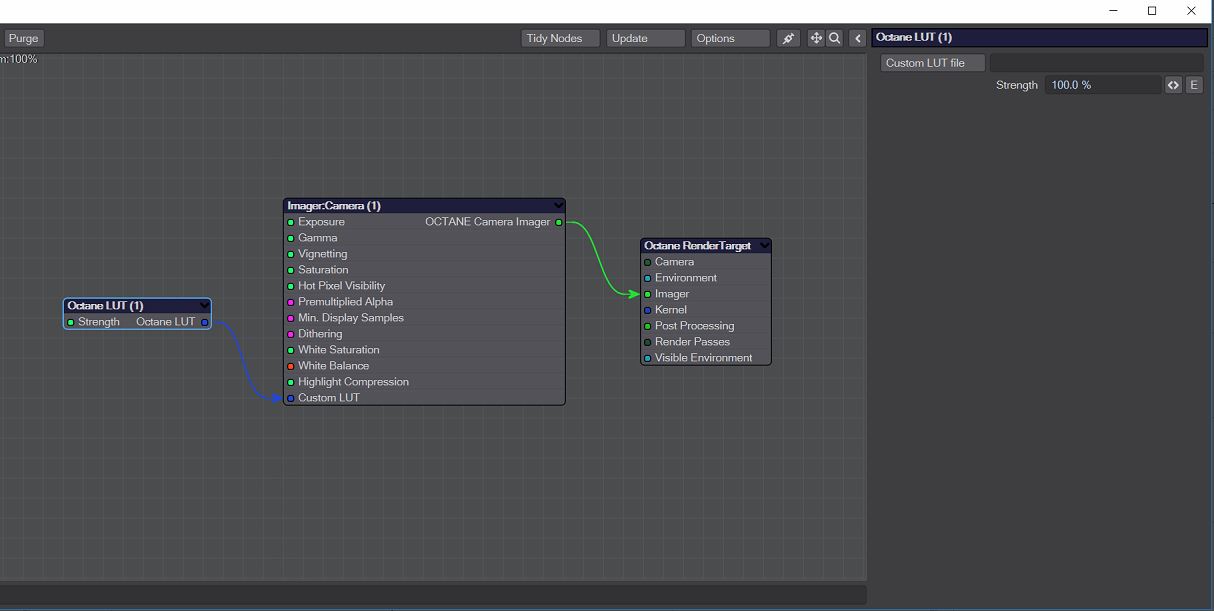Click the Render Passes input connector
The height and width of the screenshot is (611, 1214).
pyautogui.click(x=648, y=342)
